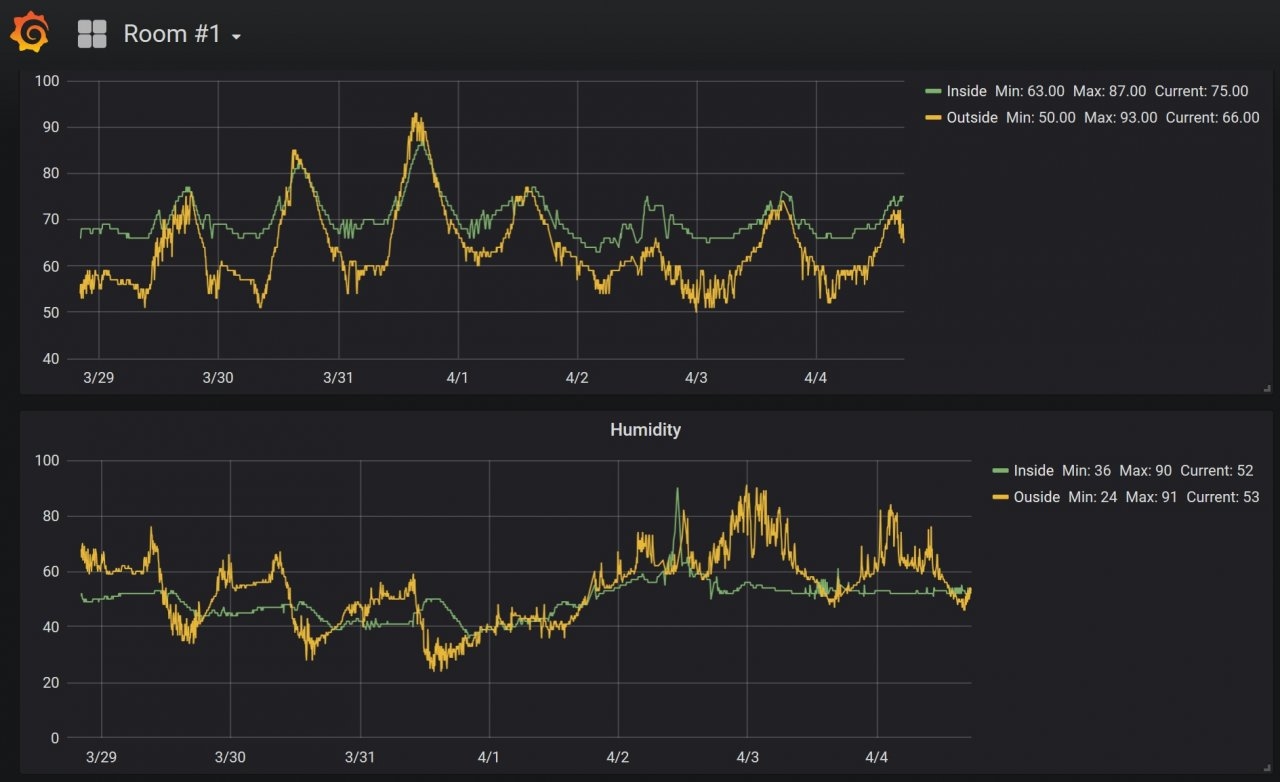Toggle the Outside series in temperature legend

(972, 118)
